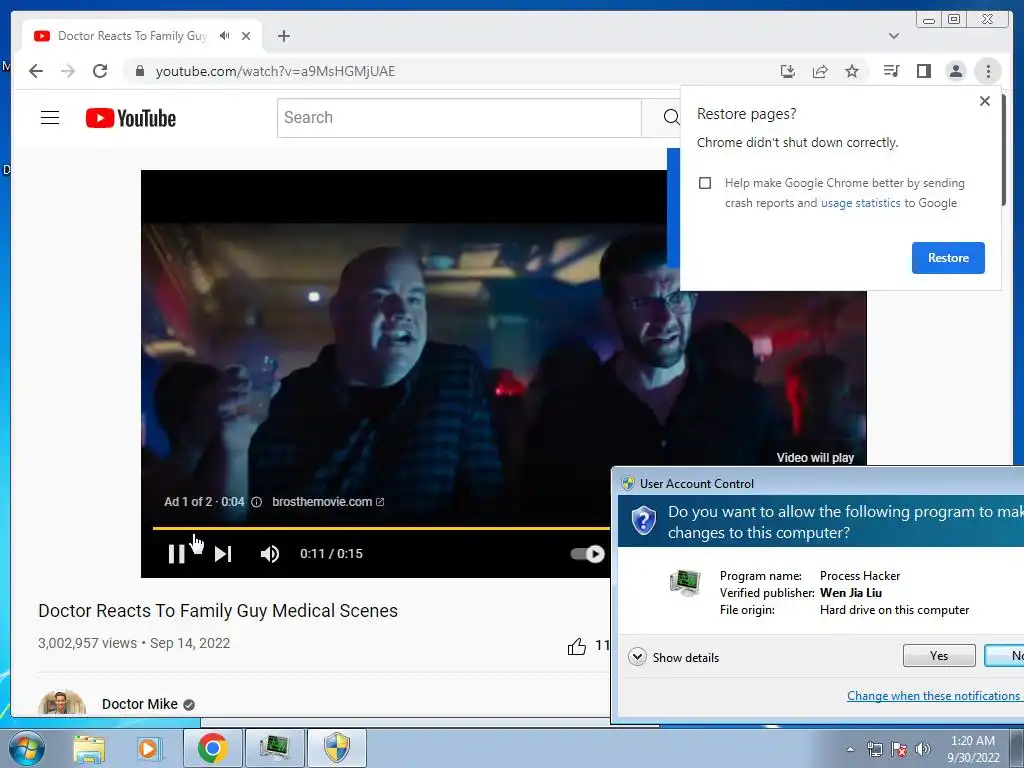Visit brosthemovie.com ad link
The image size is (1024, 768).
328,502
